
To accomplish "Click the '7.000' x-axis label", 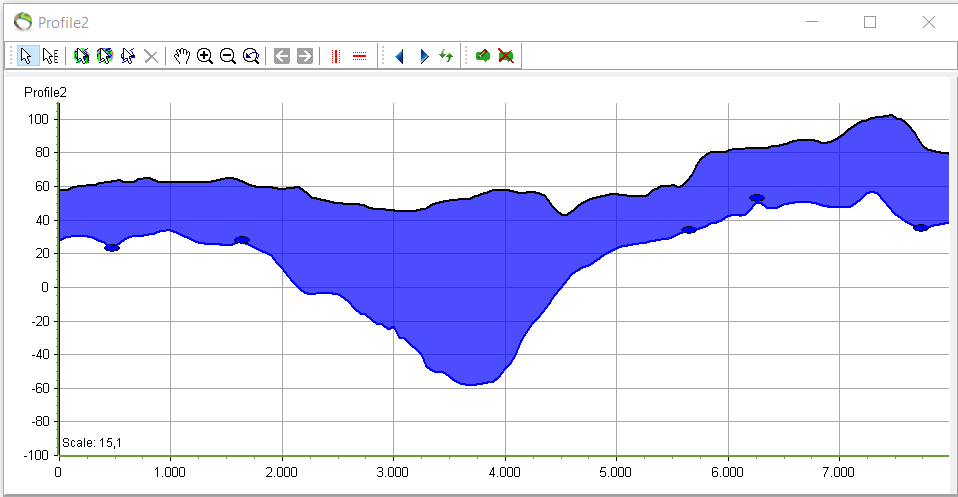I will tap(838, 472).
